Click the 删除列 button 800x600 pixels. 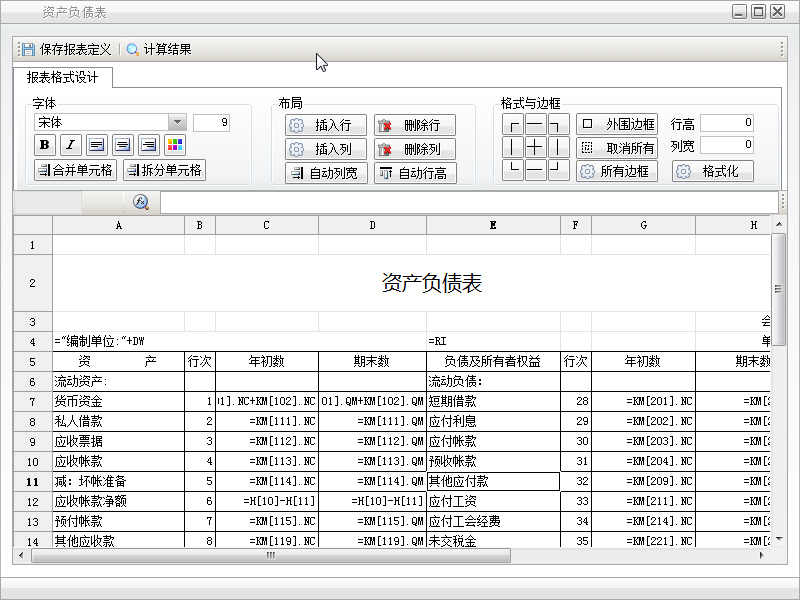414,149
